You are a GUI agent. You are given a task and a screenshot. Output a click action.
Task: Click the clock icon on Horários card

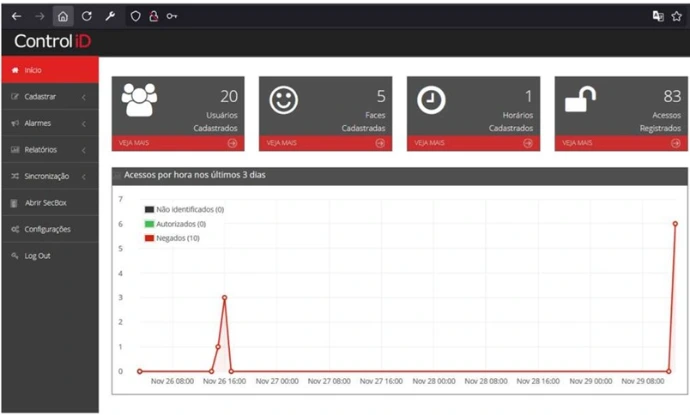(431, 100)
